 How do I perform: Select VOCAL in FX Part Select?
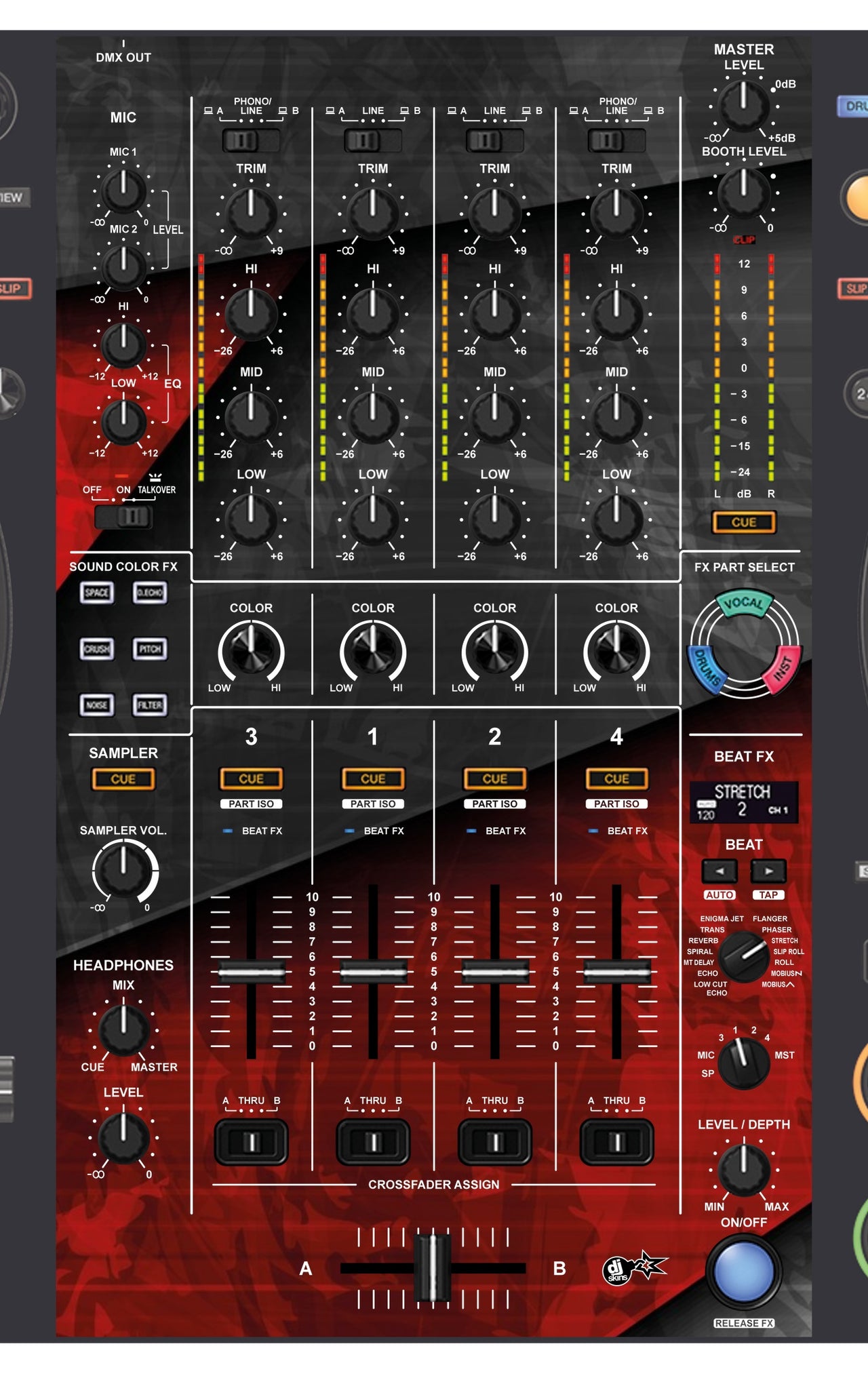744,603
